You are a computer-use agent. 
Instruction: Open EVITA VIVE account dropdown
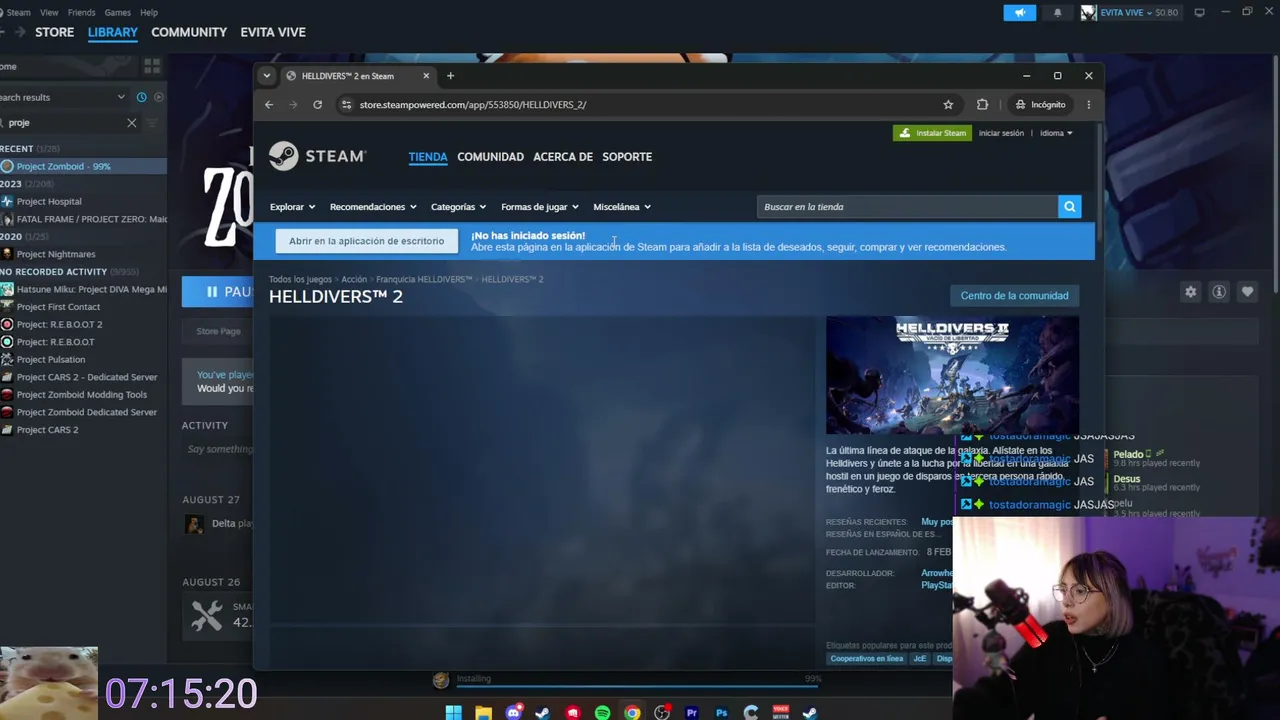1130,12
